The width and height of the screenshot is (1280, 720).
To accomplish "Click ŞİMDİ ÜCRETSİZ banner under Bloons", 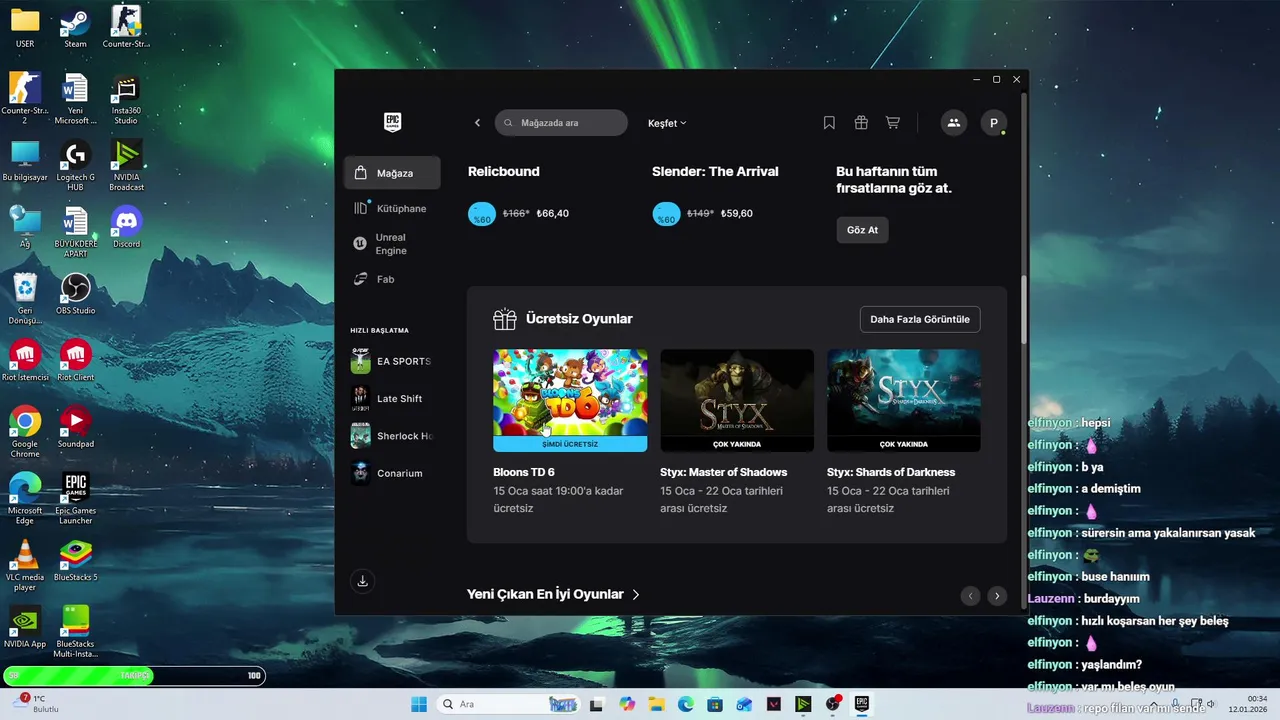I will point(570,444).
